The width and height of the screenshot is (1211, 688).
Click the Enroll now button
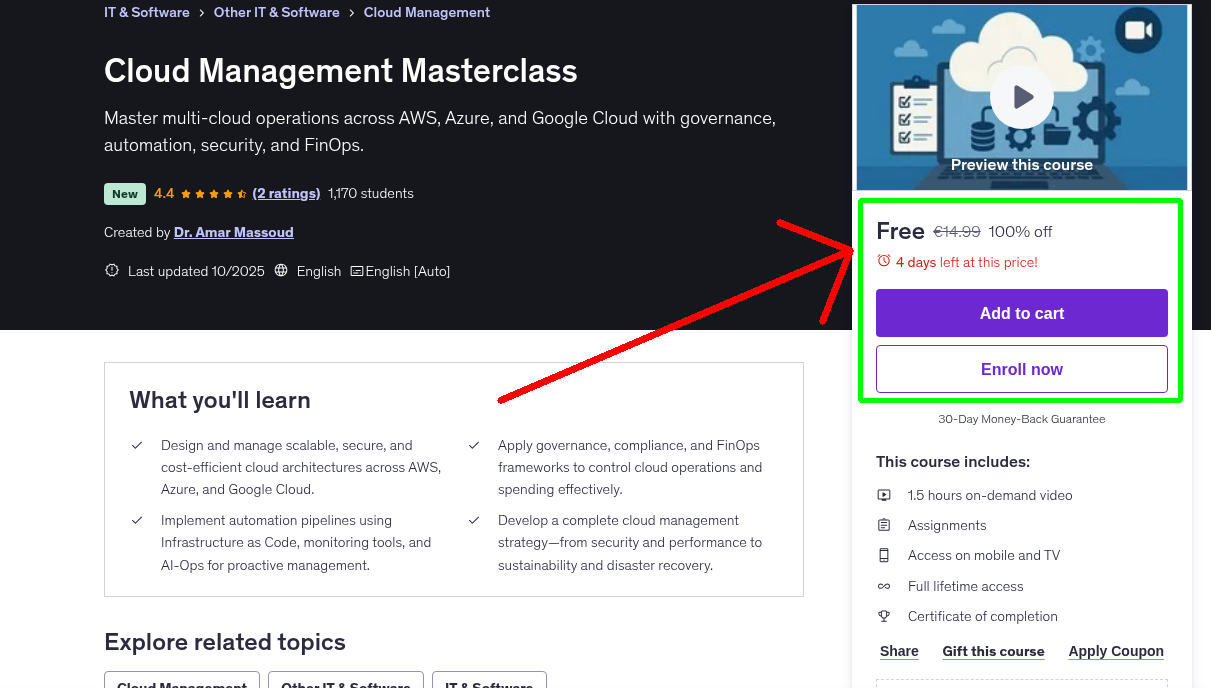click(1021, 368)
